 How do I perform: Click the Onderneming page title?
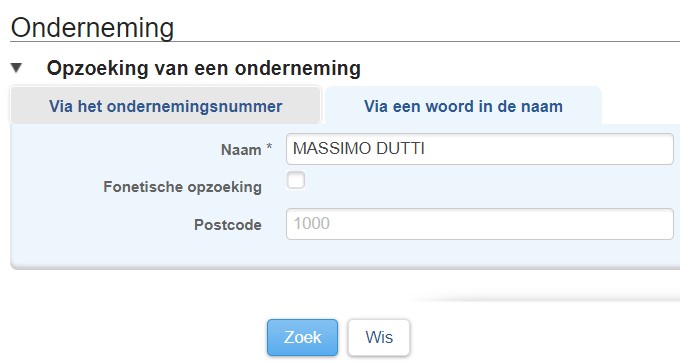[92, 28]
